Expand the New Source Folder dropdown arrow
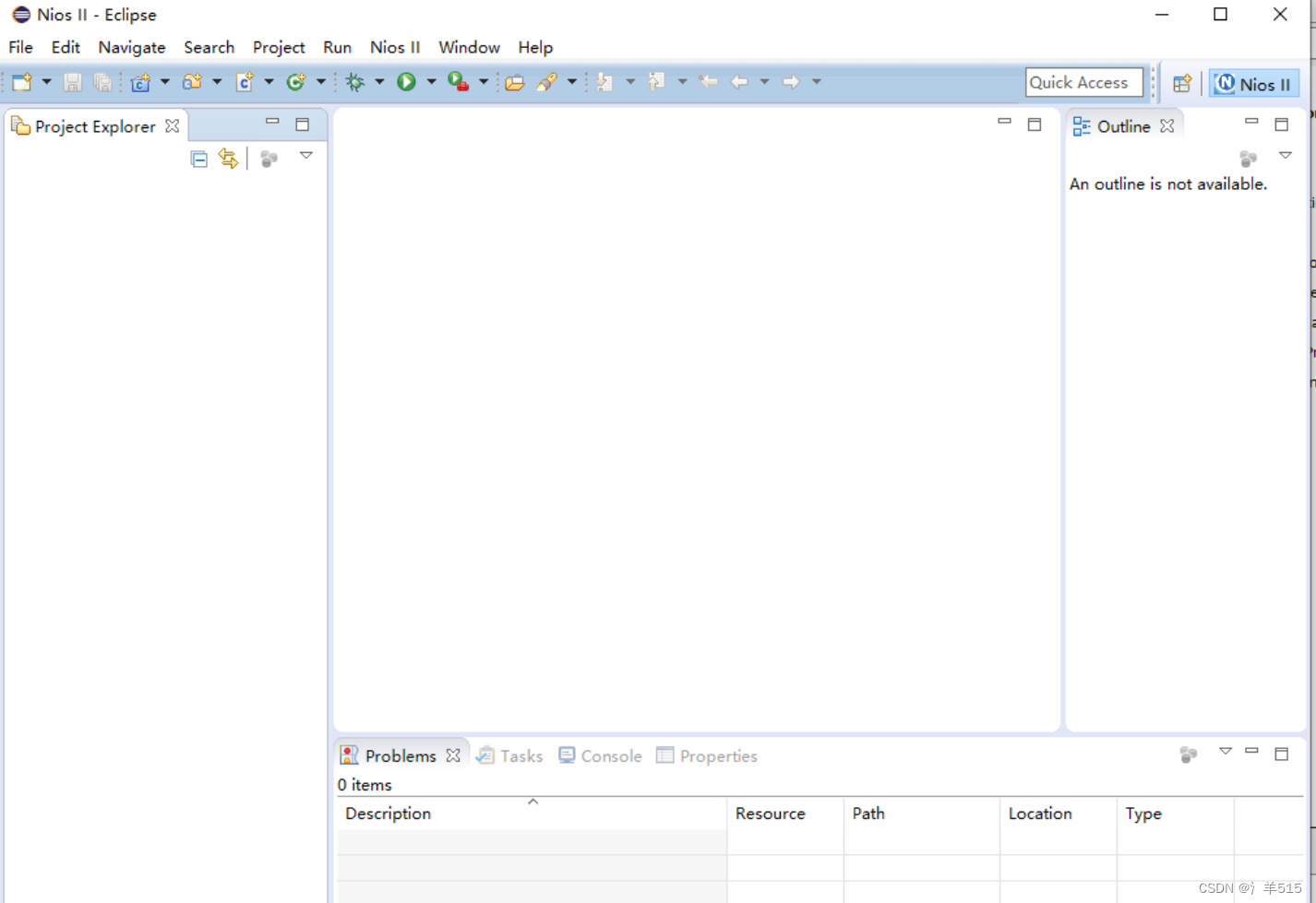The image size is (1316, 903). click(217, 82)
